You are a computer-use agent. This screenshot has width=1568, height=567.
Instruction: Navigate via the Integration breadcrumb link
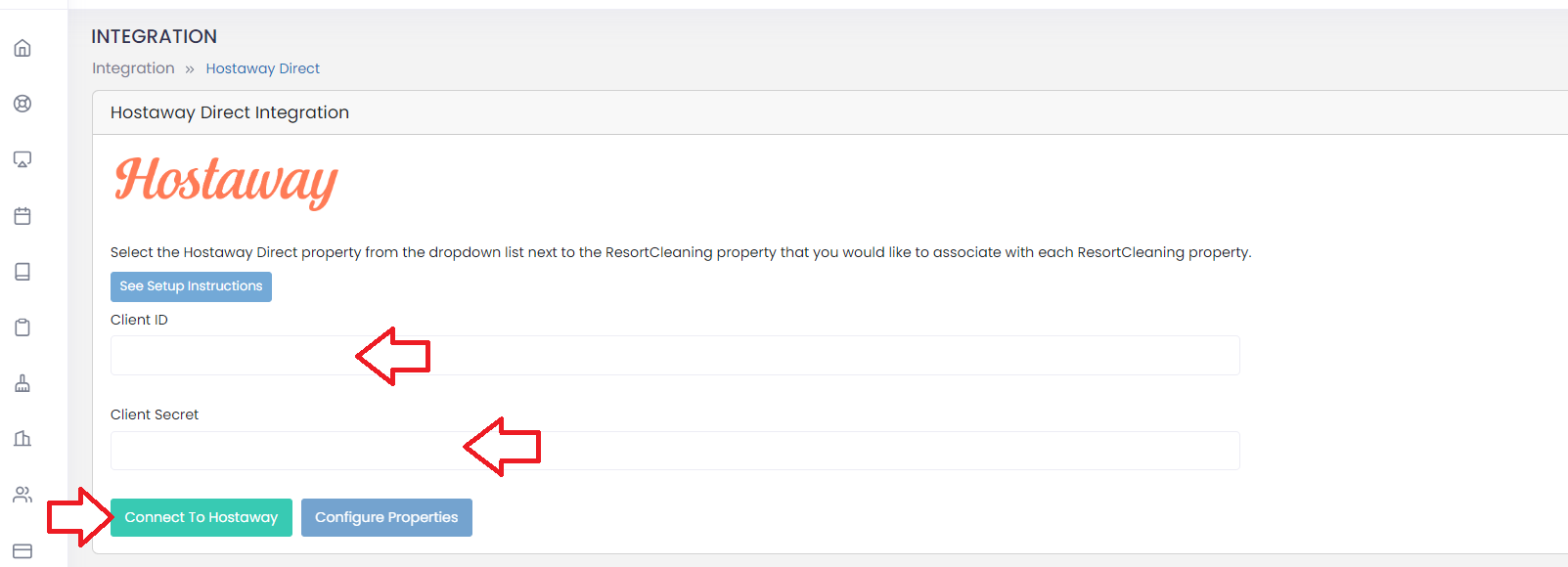pos(133,67)
